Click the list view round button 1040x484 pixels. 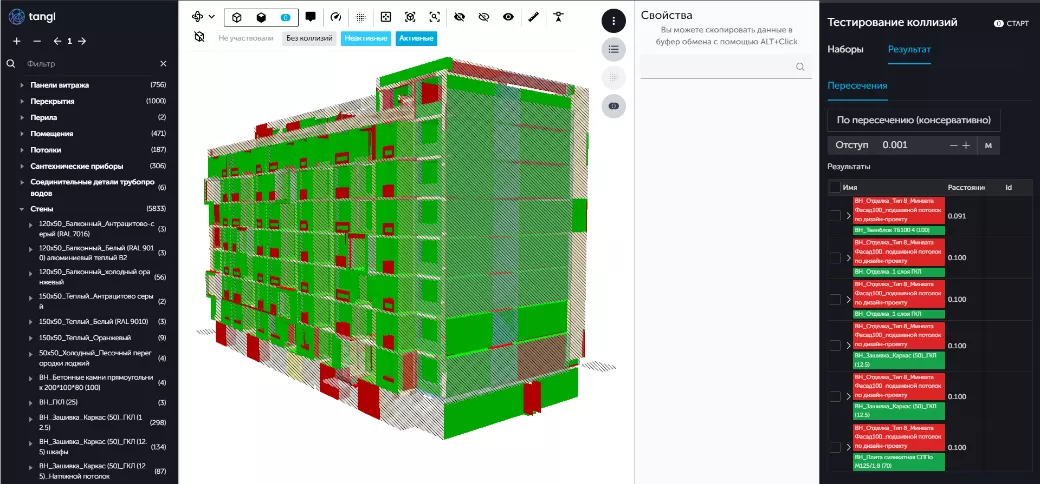(614, 48)
